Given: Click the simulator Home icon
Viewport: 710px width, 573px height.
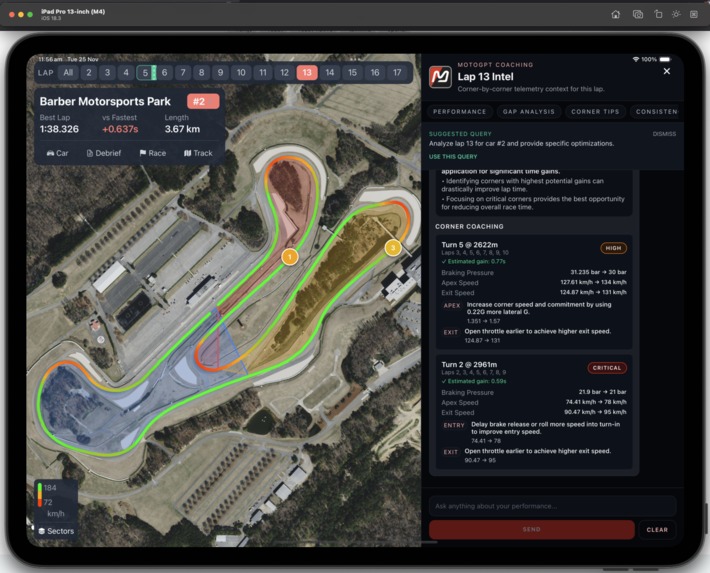Looking at the screenshot, I should tap(615, 14).
